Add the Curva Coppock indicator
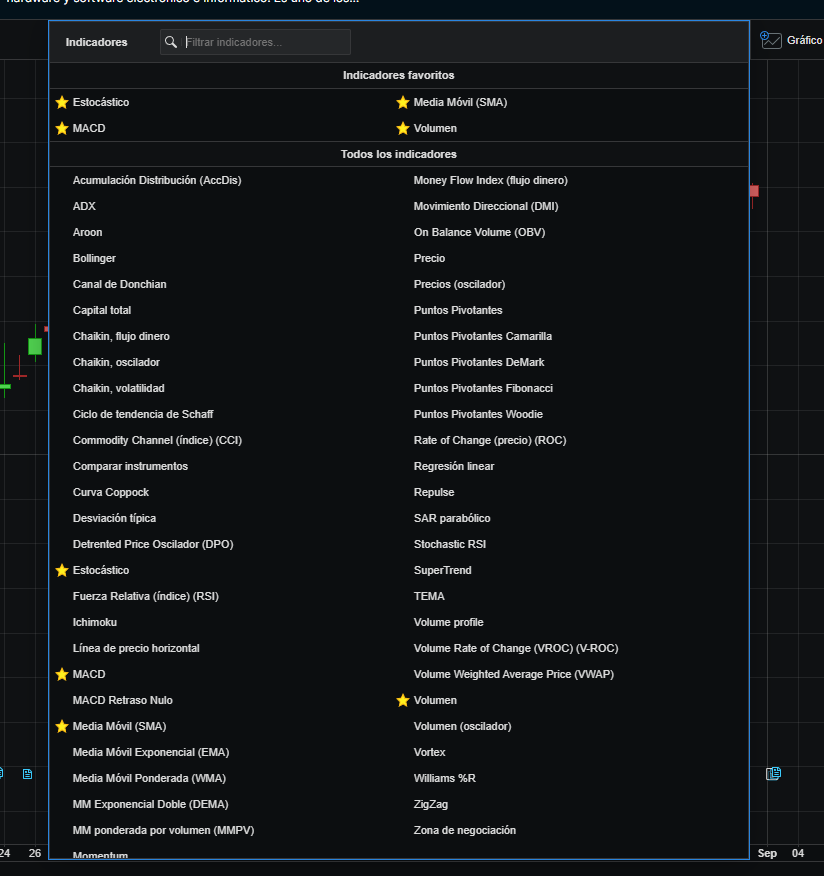This screenshot has width=824, height=876. (x=111, y=492)
